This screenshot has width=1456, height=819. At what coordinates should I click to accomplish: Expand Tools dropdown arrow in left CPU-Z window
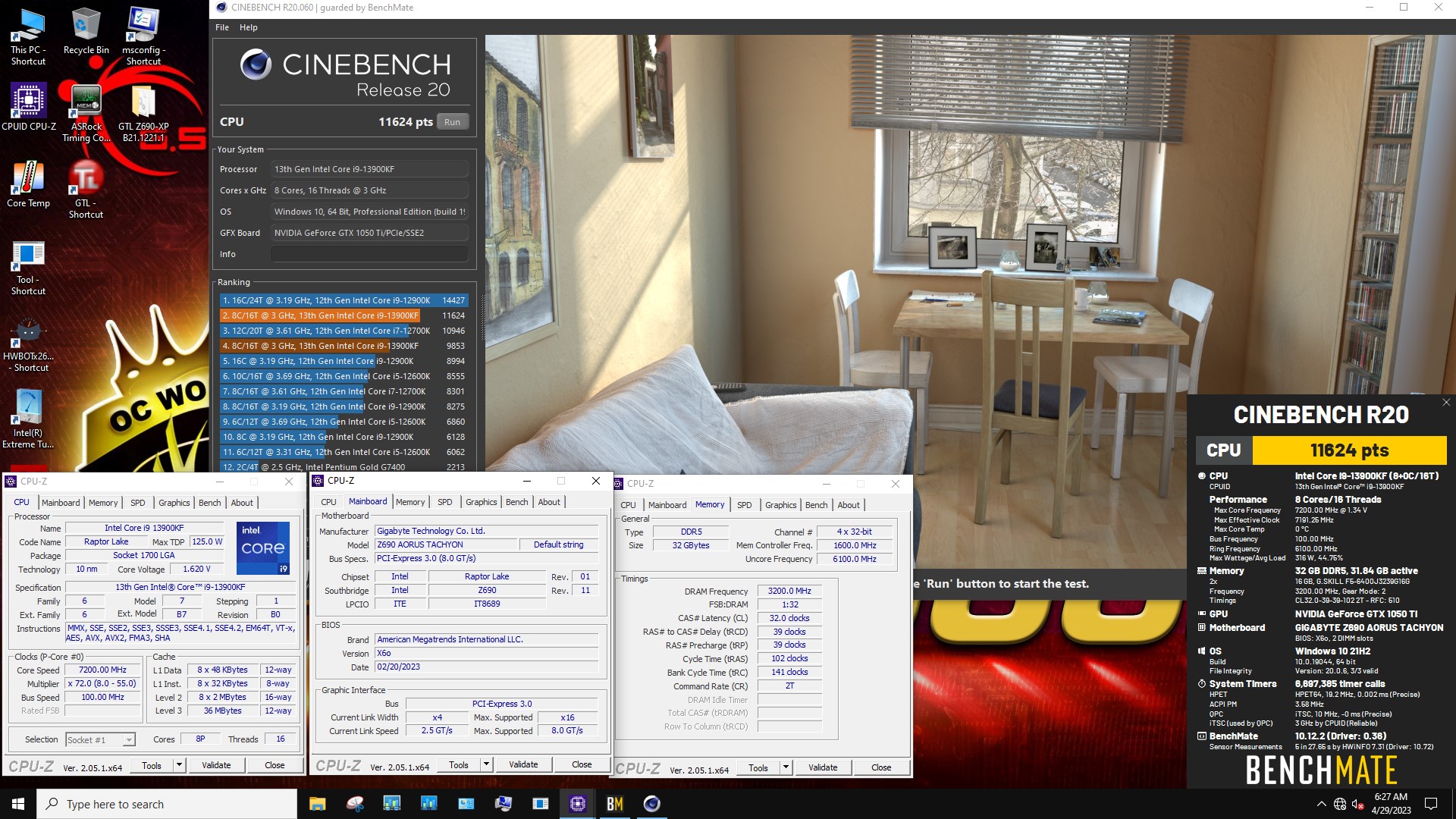180,765
